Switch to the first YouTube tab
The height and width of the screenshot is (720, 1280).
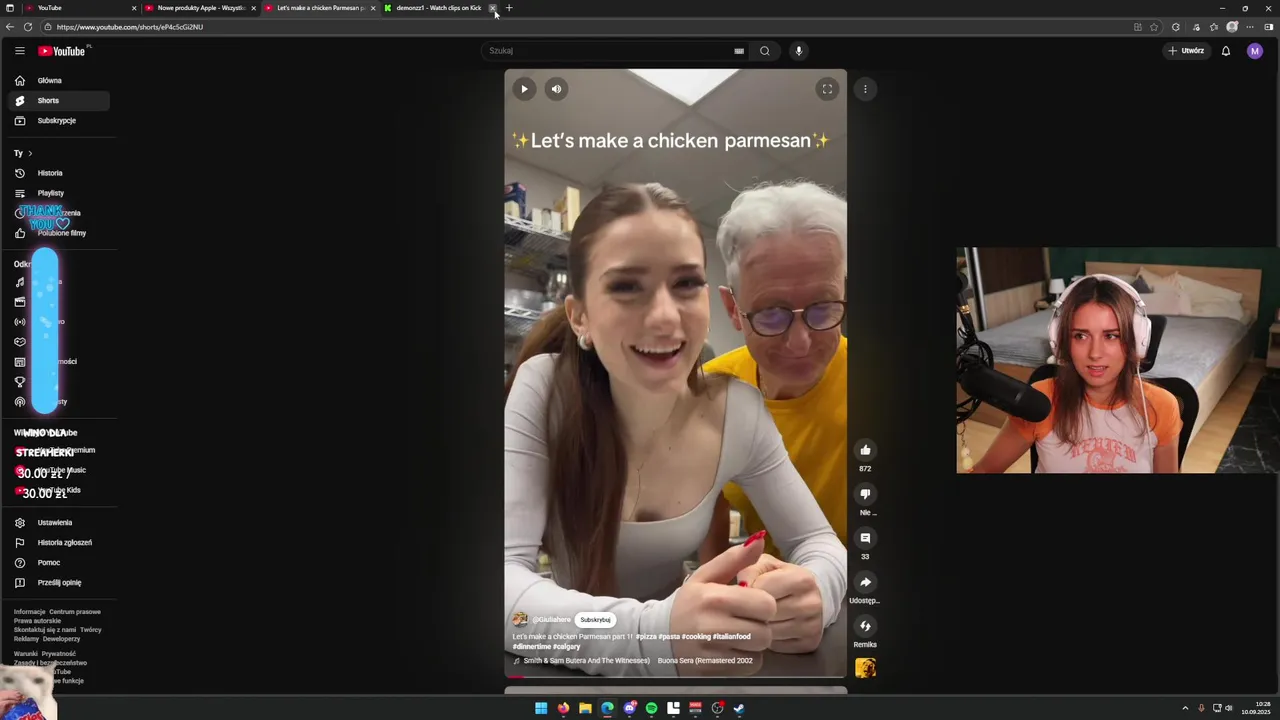point(80,8)
